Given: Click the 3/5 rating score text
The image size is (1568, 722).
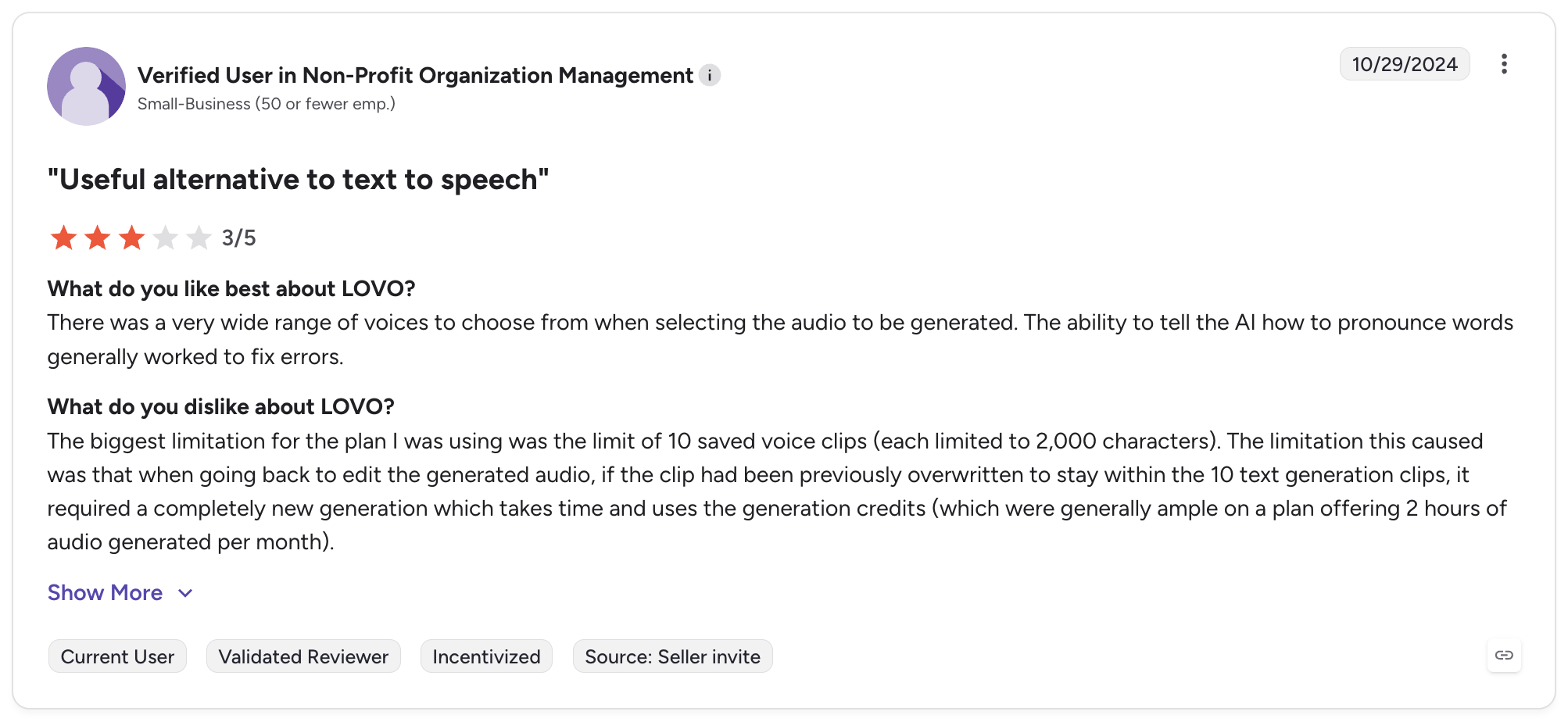Looking at the screenshot, I should point(239,238).
